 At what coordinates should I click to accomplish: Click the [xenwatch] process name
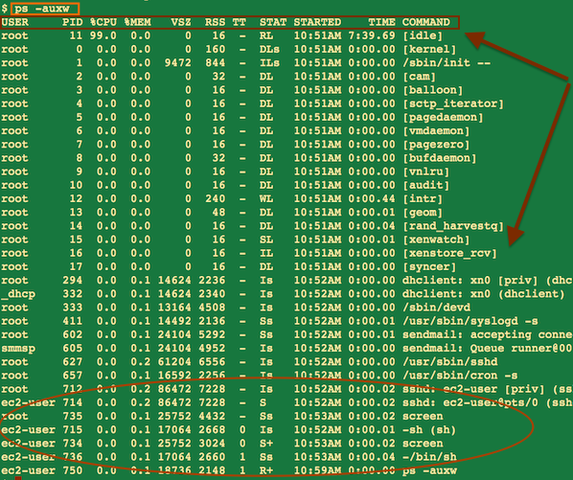pos(436,240)
